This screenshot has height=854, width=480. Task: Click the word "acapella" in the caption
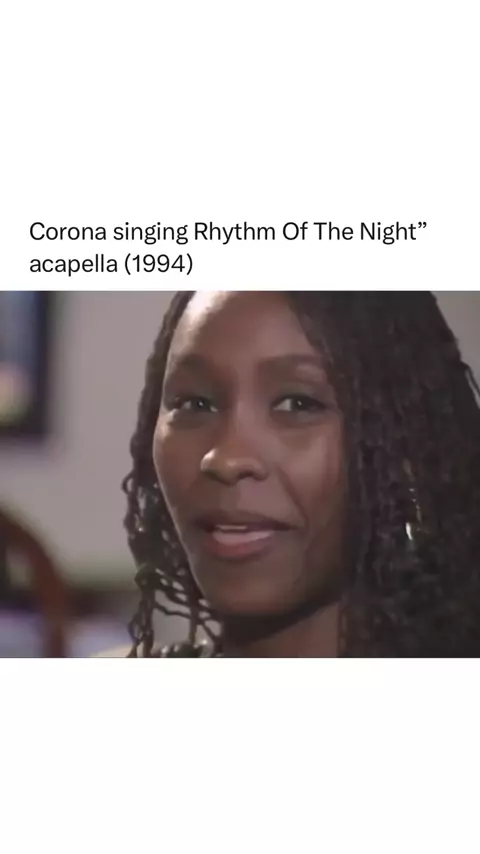point(73,265)
